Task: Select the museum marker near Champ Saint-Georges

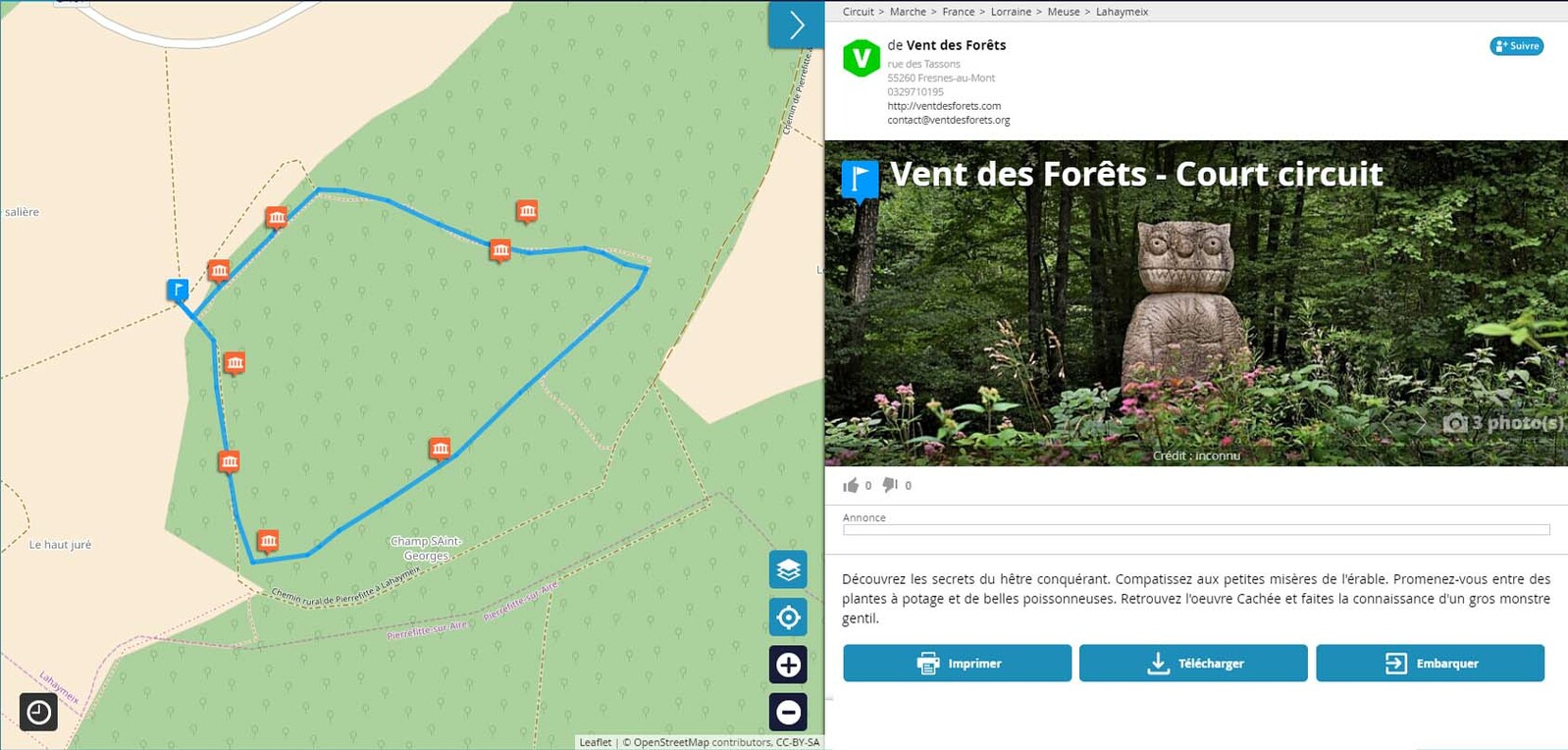Action: pos(440,449)
